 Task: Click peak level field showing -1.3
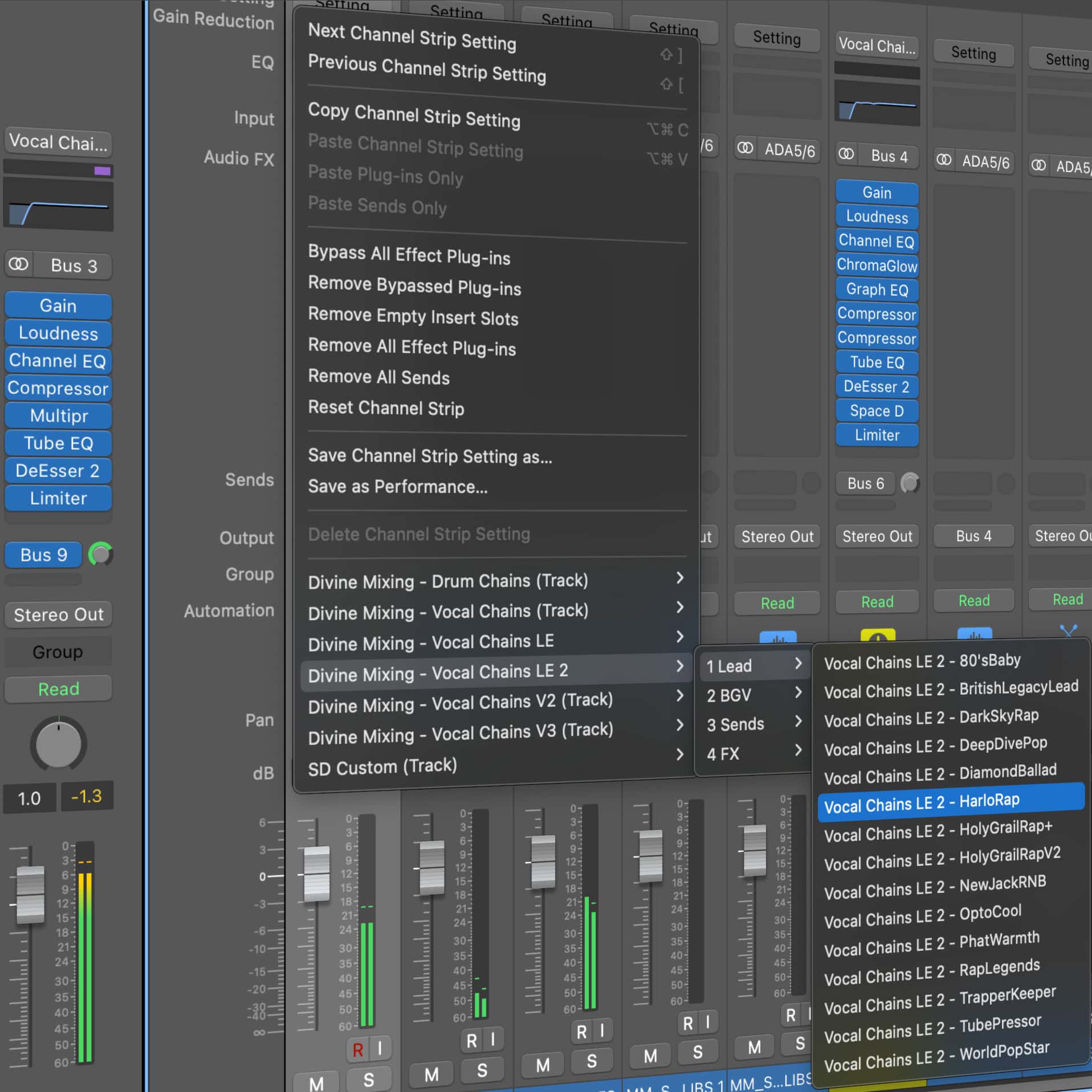click(87, 796)
